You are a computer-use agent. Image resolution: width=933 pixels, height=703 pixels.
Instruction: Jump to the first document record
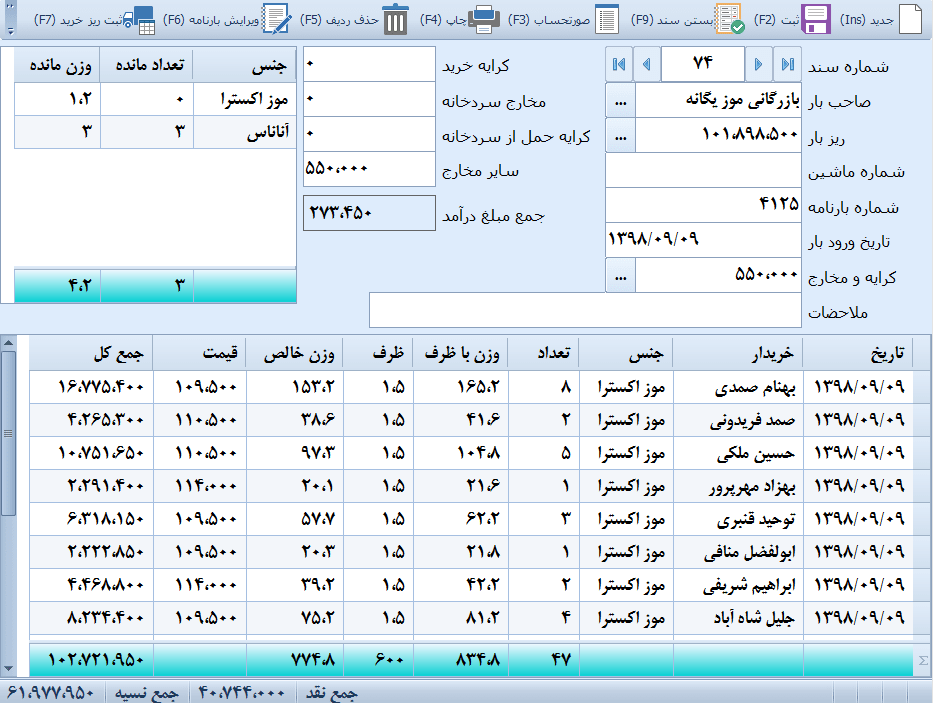click(x=620, y=65)
